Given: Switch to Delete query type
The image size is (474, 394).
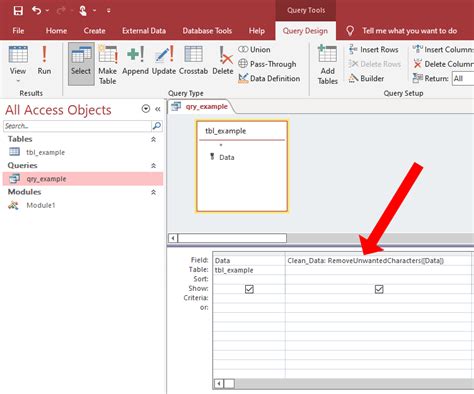Looking at the screenshot, I should (223, 60).
